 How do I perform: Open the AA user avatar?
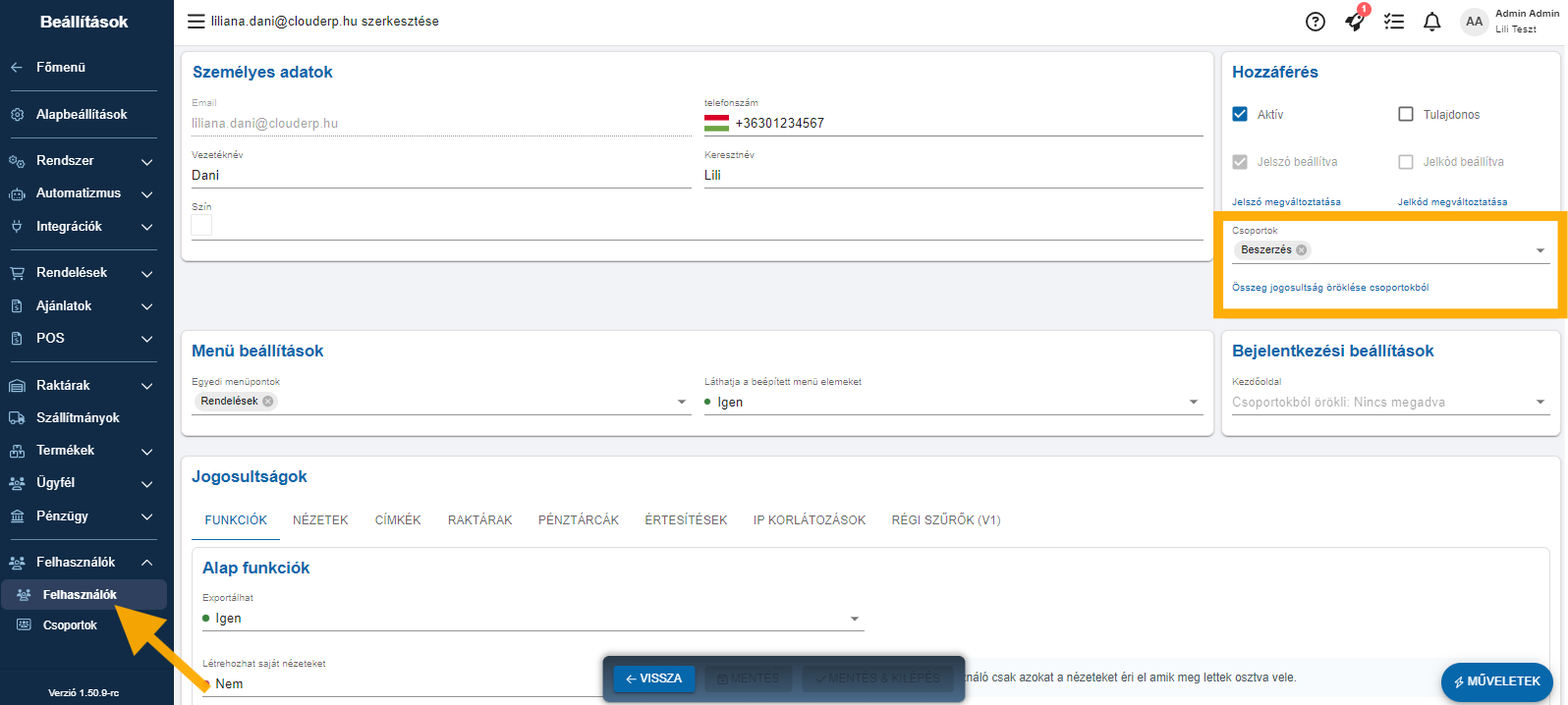1475,22
